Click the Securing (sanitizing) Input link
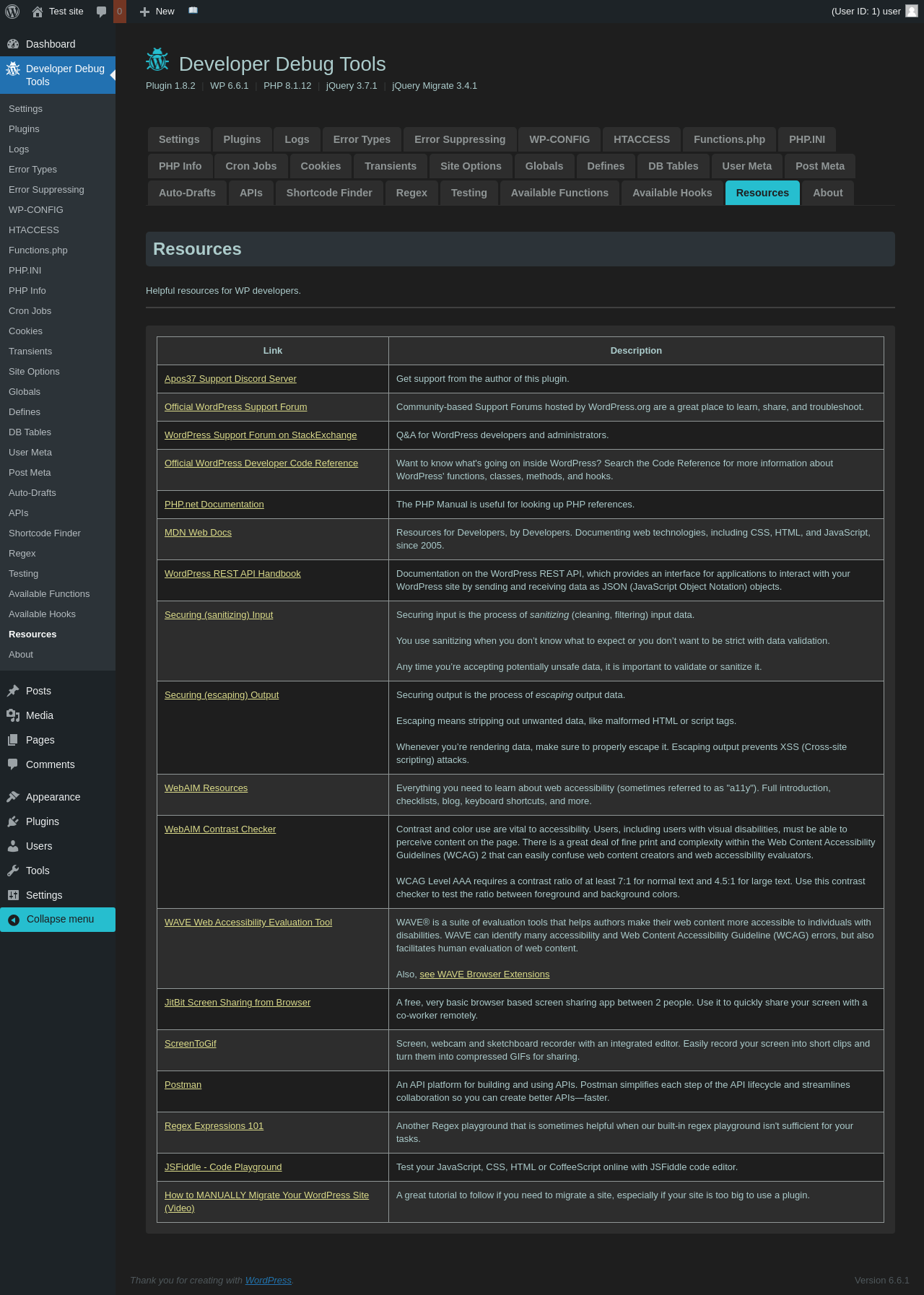The width and height of the screenshot is (924, 1295). click(219, 615)
